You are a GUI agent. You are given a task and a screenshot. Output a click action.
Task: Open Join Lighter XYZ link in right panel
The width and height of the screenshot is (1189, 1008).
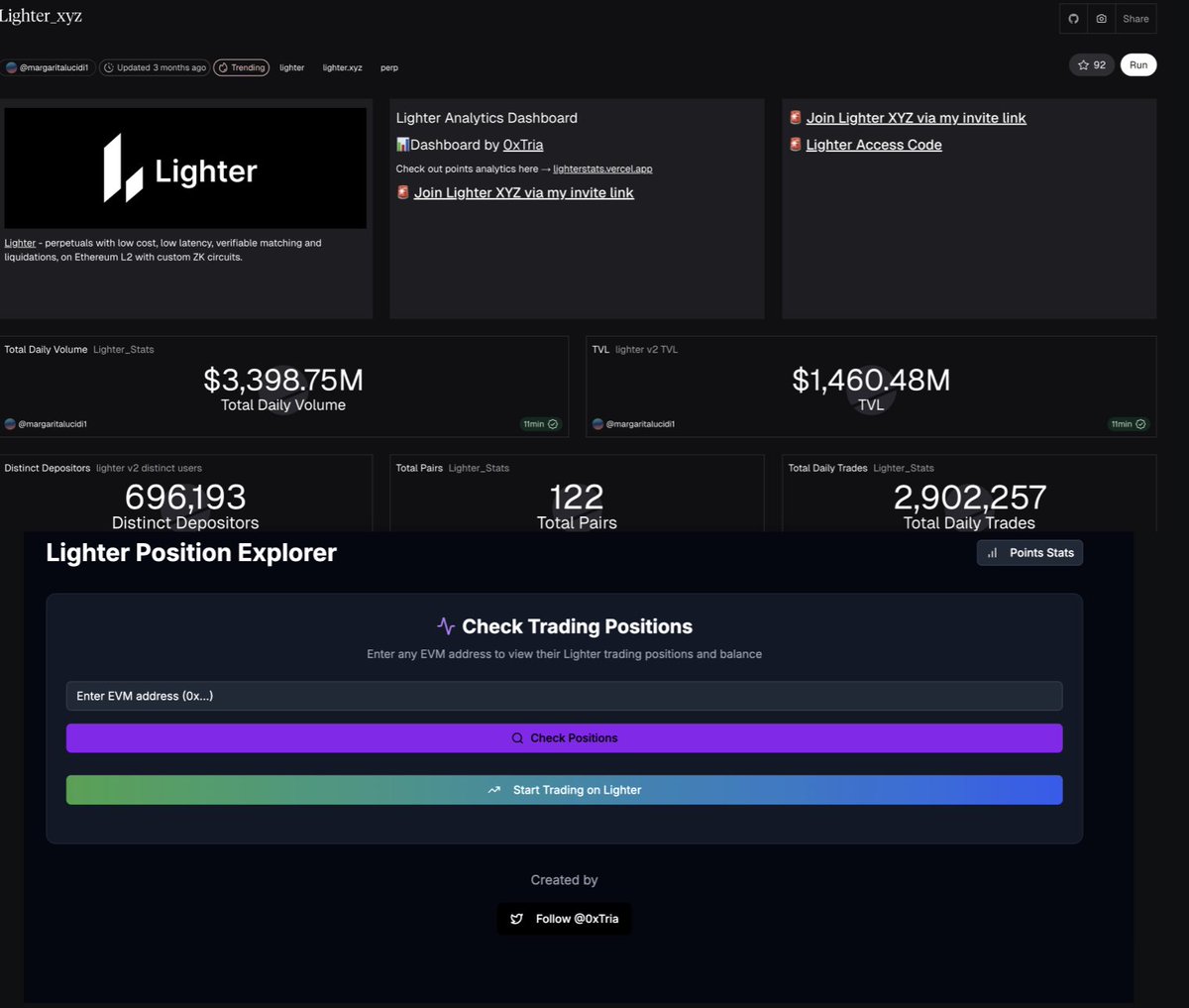tap(916, 118)
